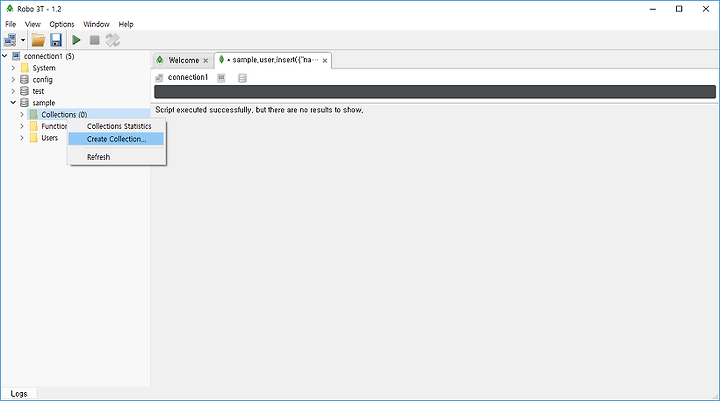The image size is (720, 401).
Task: Close the Robo 3T window
Action: [706, 9]
